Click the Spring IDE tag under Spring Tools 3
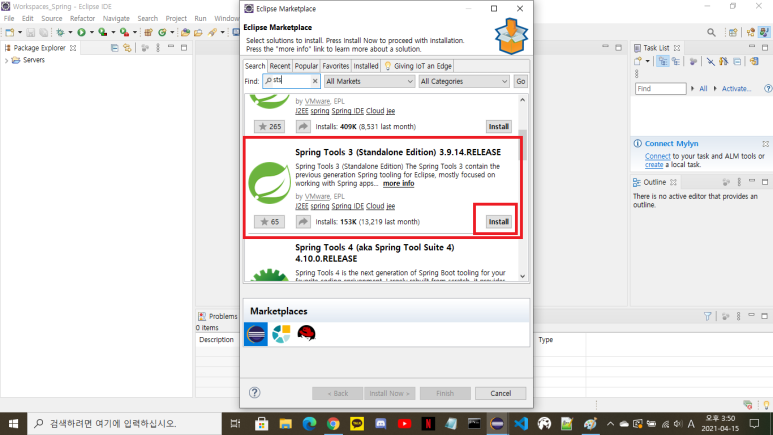Viewport: 773px width, 435px height. pyautogui.click(x=348, y=206)
